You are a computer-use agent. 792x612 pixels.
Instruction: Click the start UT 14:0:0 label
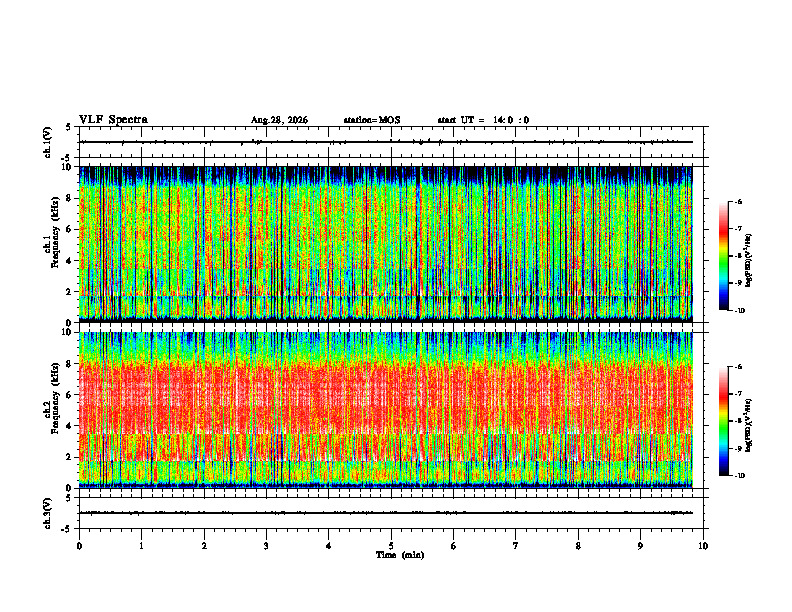(483, 120)
